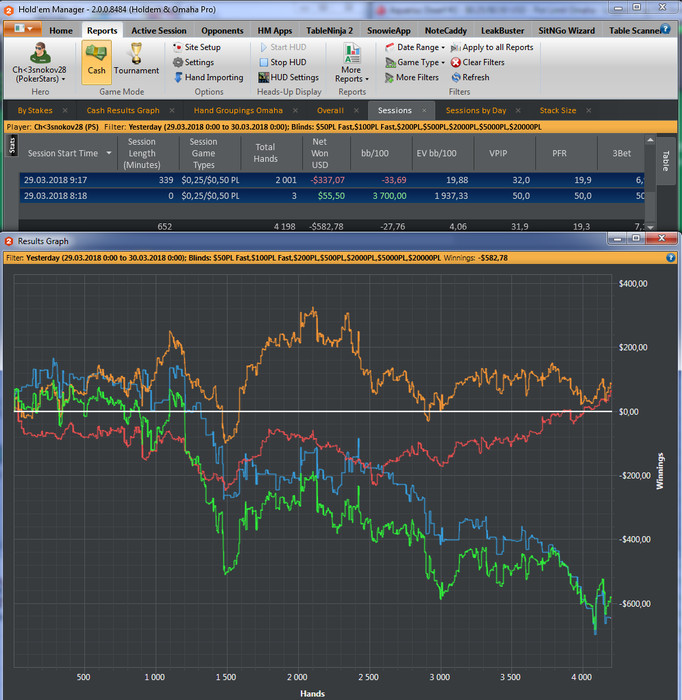Close the Cash Results Graph tab
This screenshot has height=700, width=682.
click(x=172, y=110)
